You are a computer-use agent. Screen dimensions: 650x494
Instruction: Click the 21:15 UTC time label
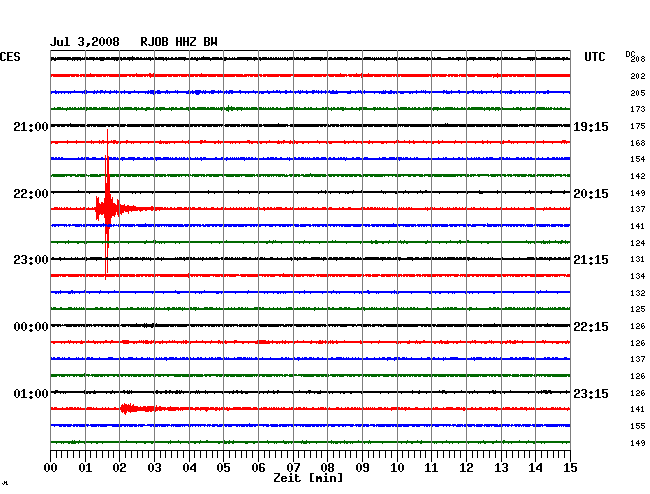[591, 259]
